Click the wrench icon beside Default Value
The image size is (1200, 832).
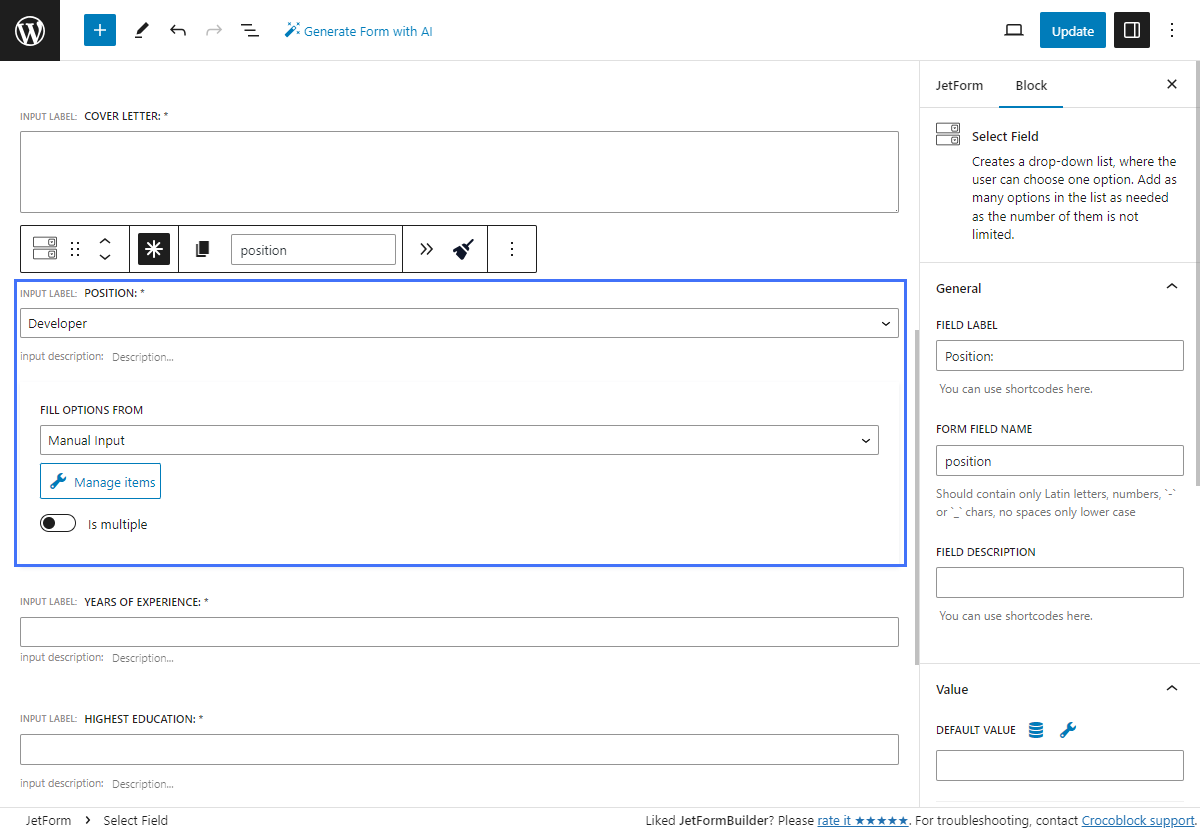1068,729
